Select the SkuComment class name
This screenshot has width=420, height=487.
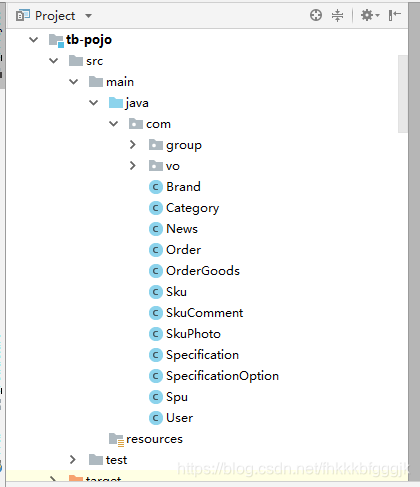click(205, 313)
